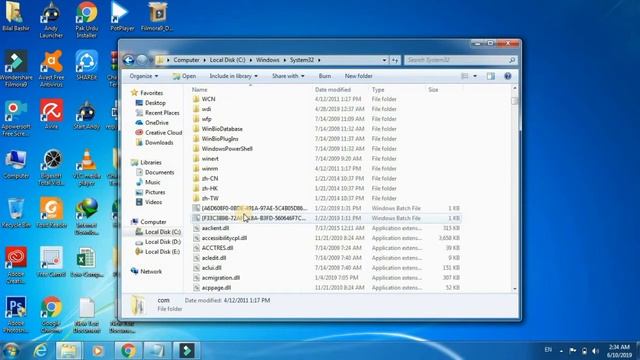The width and height of the screenshot is (640, 360).
Task: Click Local Disk (C:) breadcrumb segment
Action: coord(227,60)
